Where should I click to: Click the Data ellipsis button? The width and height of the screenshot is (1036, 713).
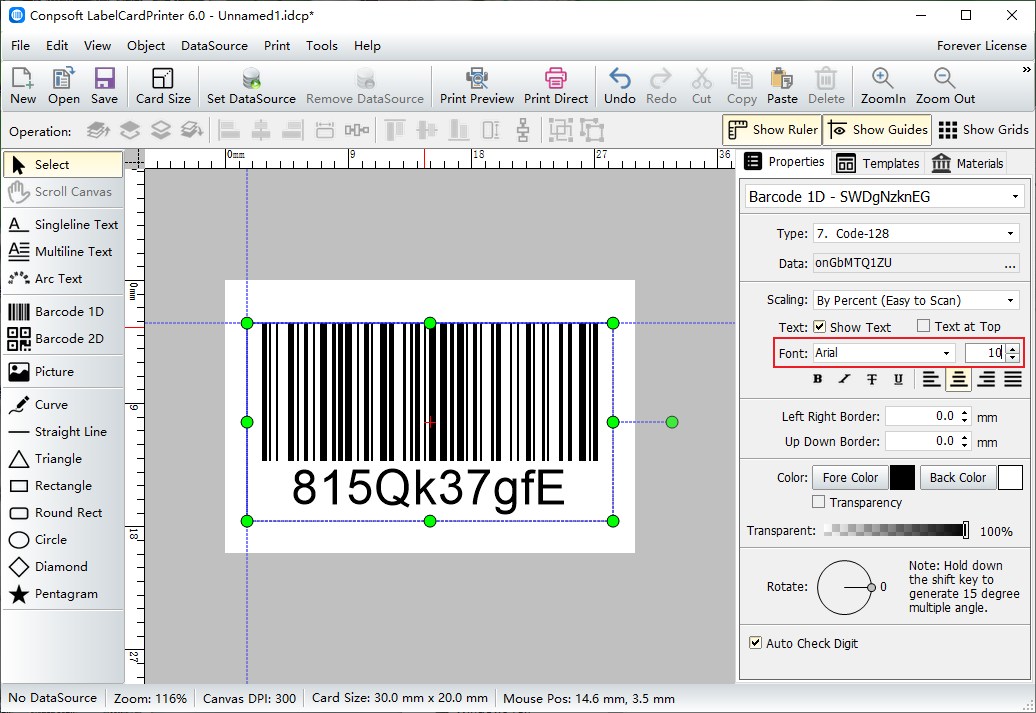[1010, 264]
